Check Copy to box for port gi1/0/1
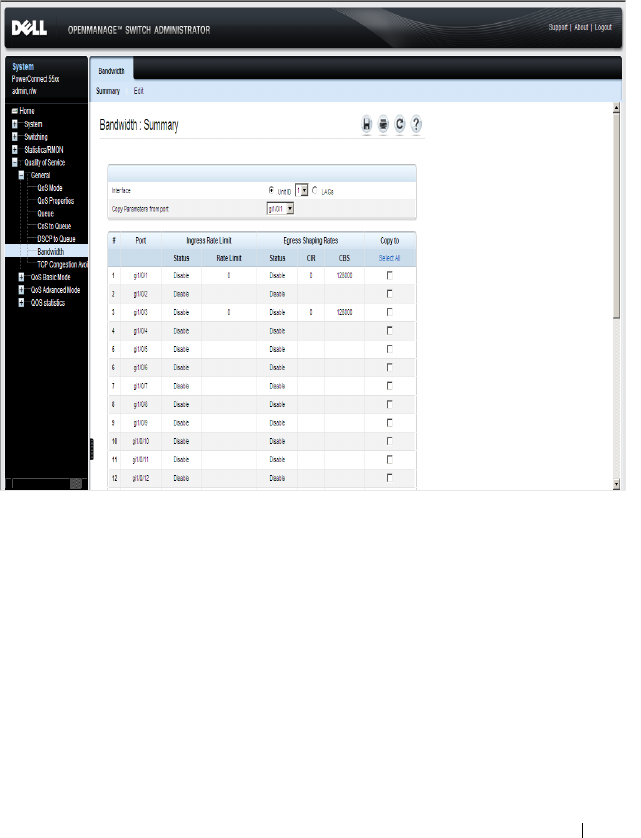The height and width of the screenshot is (838, 641). [389, 275]
